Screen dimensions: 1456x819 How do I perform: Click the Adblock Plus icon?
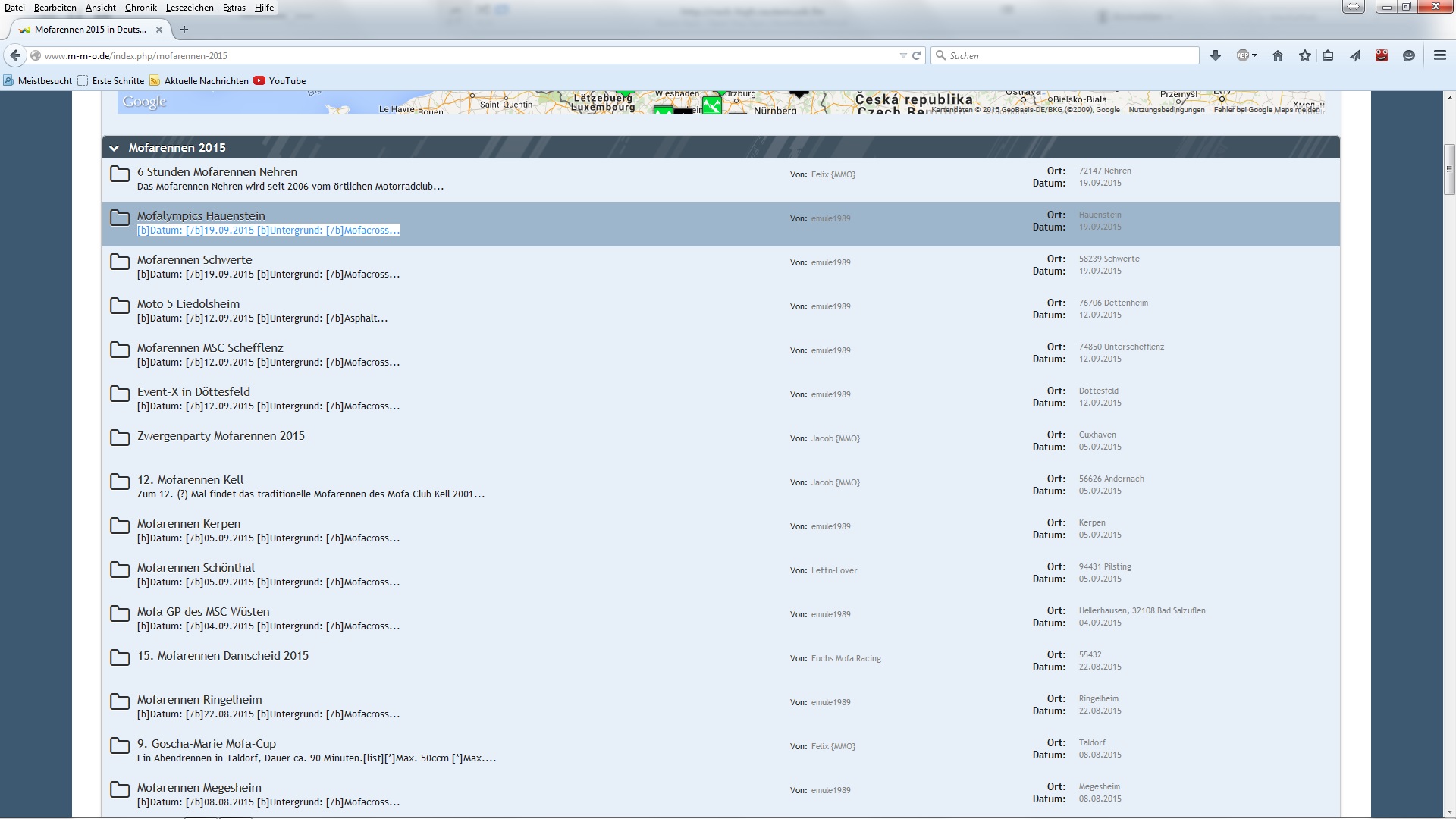tap(1242, 55)
